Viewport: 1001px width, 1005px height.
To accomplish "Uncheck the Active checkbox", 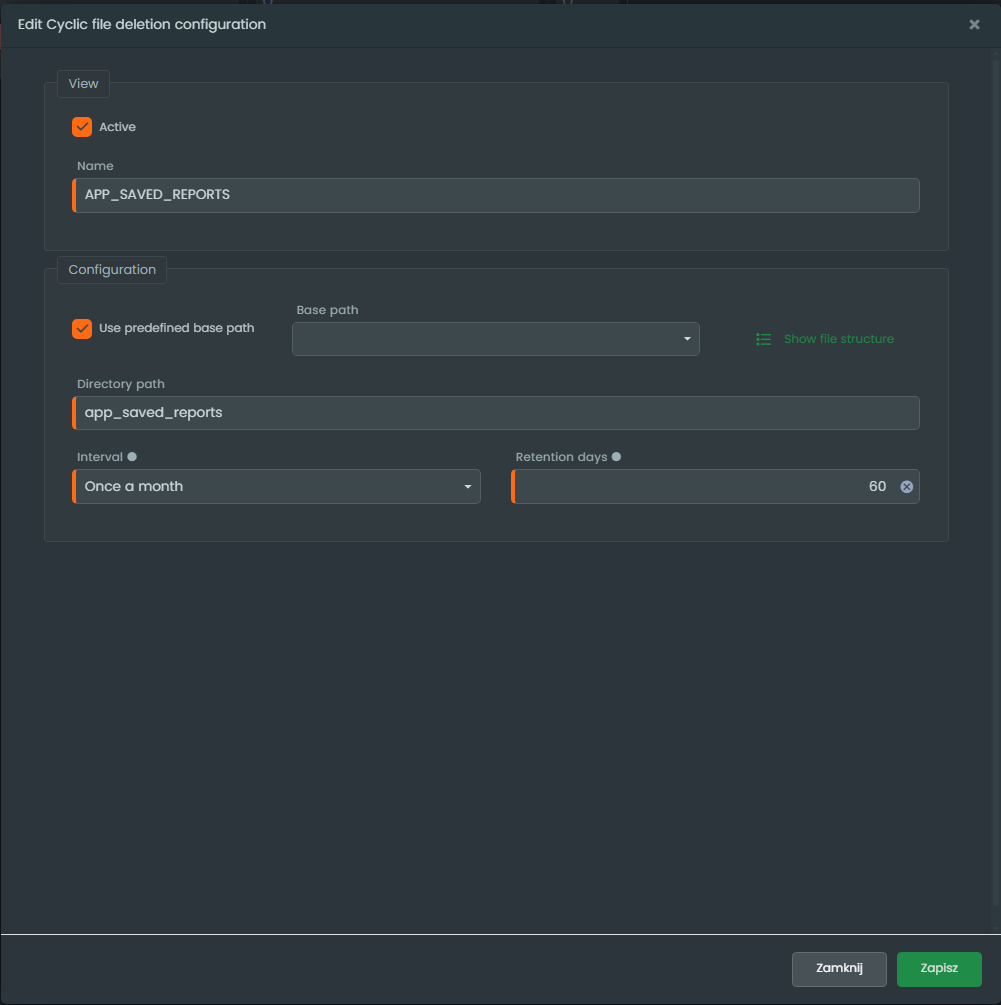I will pyautogui.click(x=82, y=127).
